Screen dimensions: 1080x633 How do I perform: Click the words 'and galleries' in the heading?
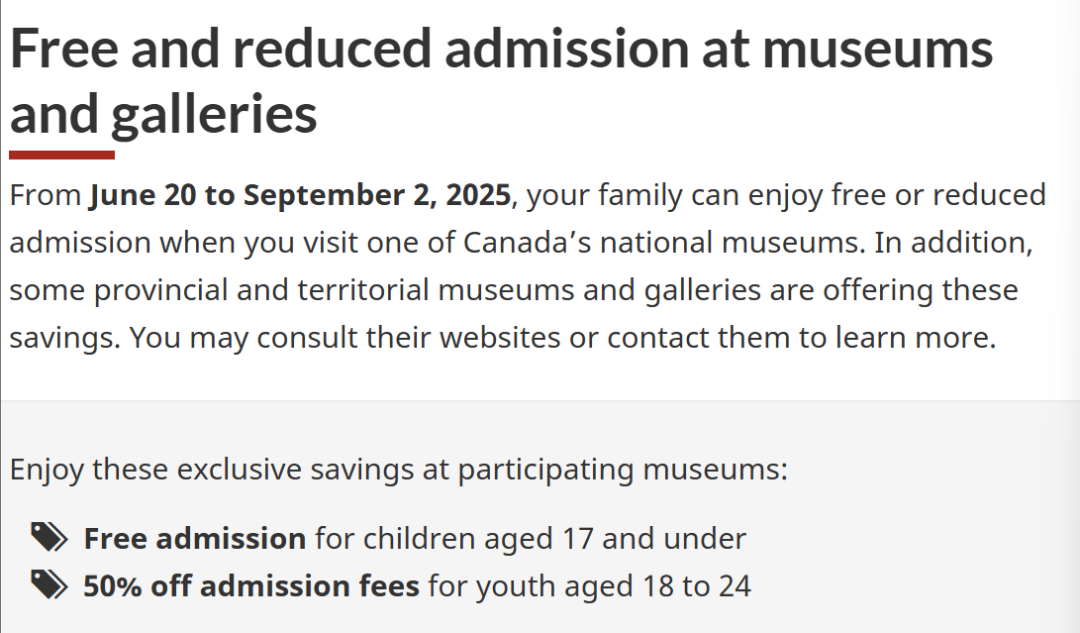pos(163,114)
